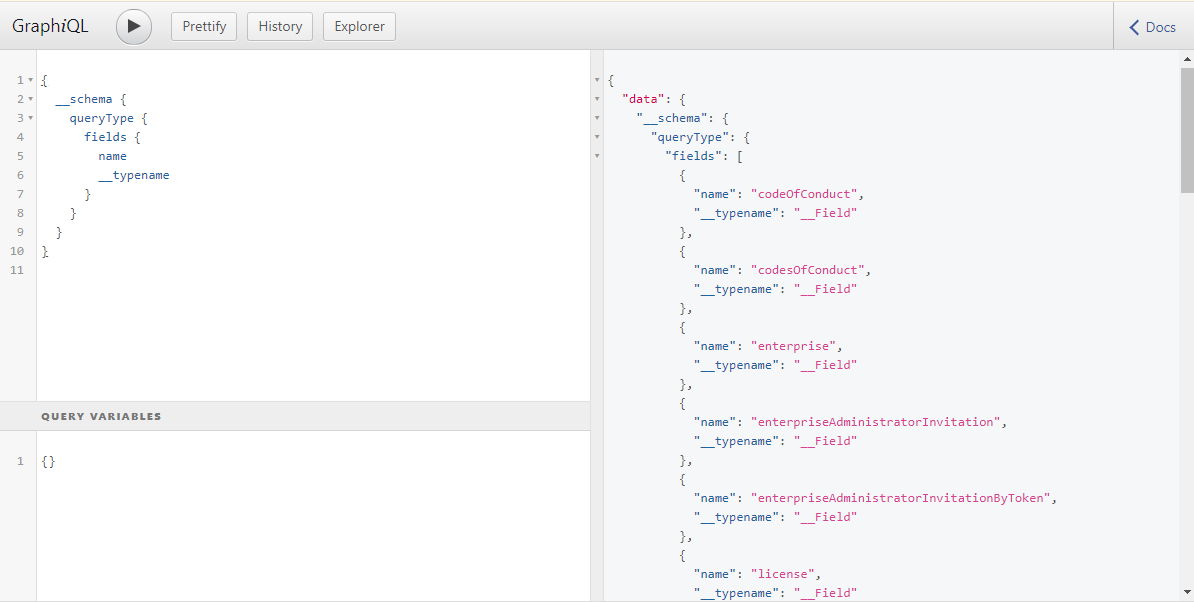Open the Explorer panel
Image resolution: width=1194 pixels, height=602 pixels.
359,27
